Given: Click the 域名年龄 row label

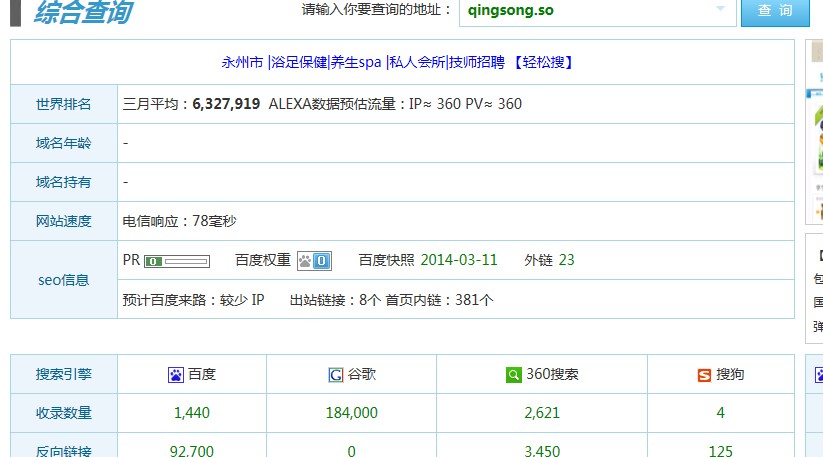Looking at the screenshot, I should [x=64, y=143].
